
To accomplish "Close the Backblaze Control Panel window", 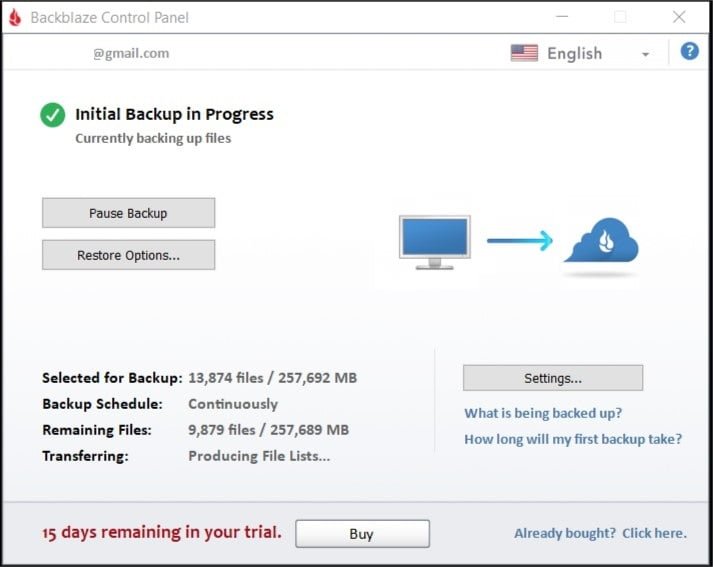I will (679, 17).
